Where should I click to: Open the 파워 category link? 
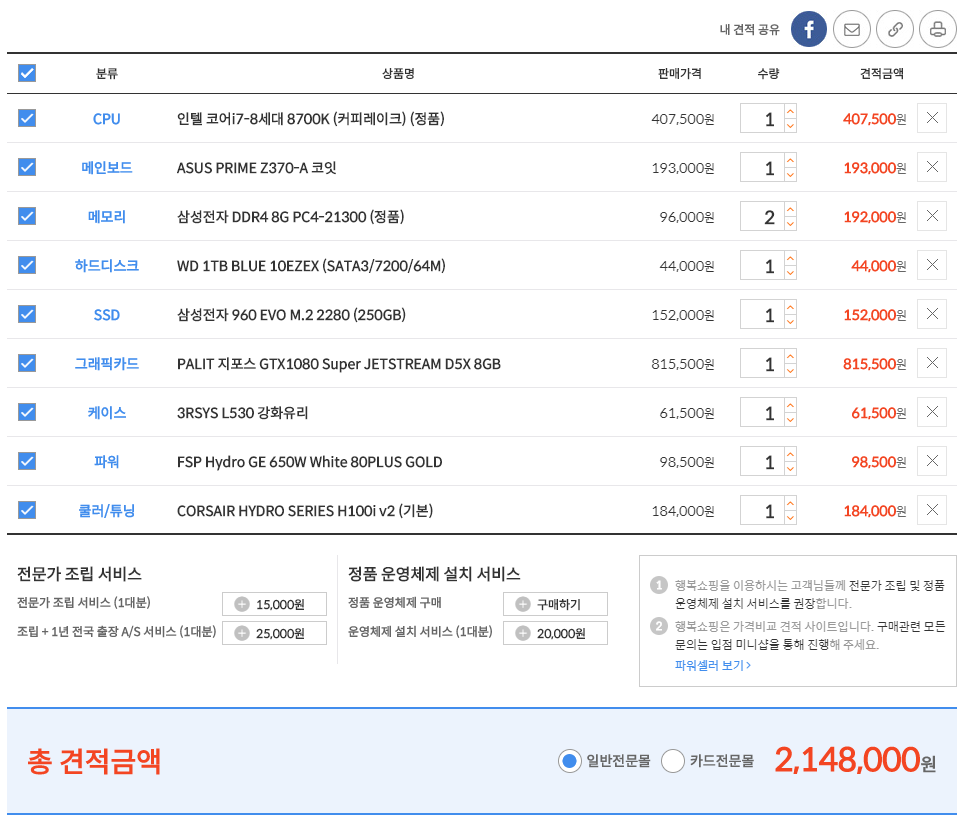coord(106,462)
